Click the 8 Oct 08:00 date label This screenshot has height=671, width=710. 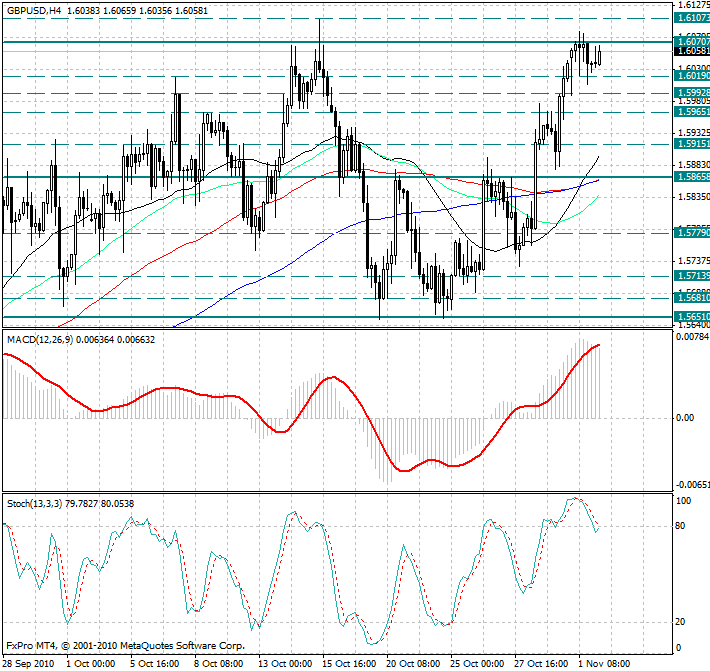219,664
